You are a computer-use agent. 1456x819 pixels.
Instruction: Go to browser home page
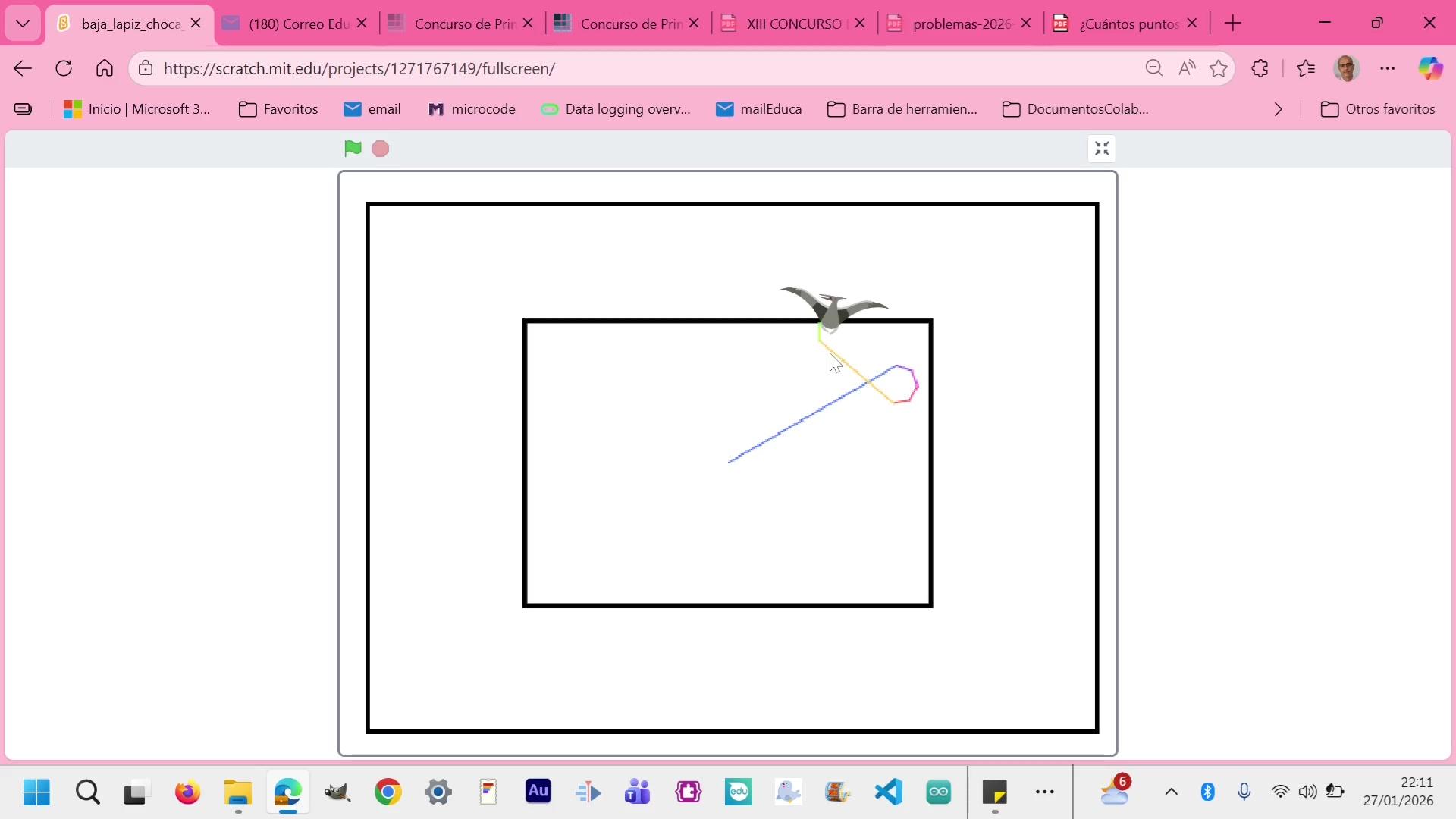click(105, 69)
